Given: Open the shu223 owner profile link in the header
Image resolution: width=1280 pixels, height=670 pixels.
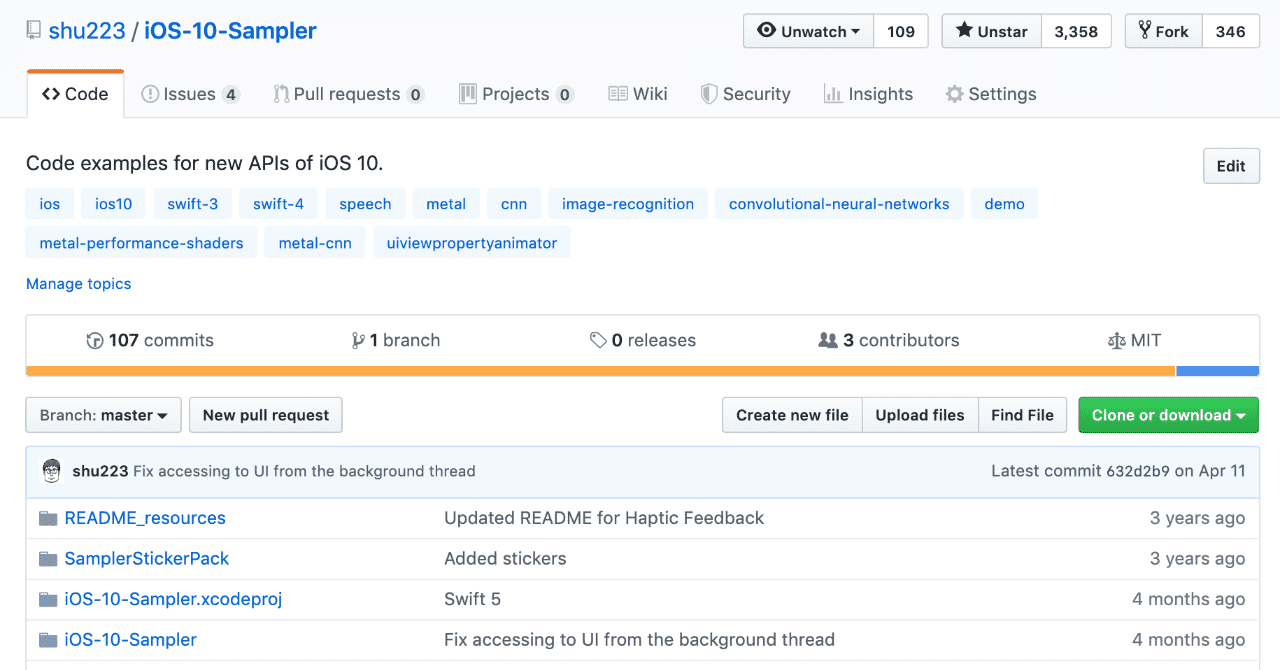Looking at the screenshot, I should coord(87,31).
